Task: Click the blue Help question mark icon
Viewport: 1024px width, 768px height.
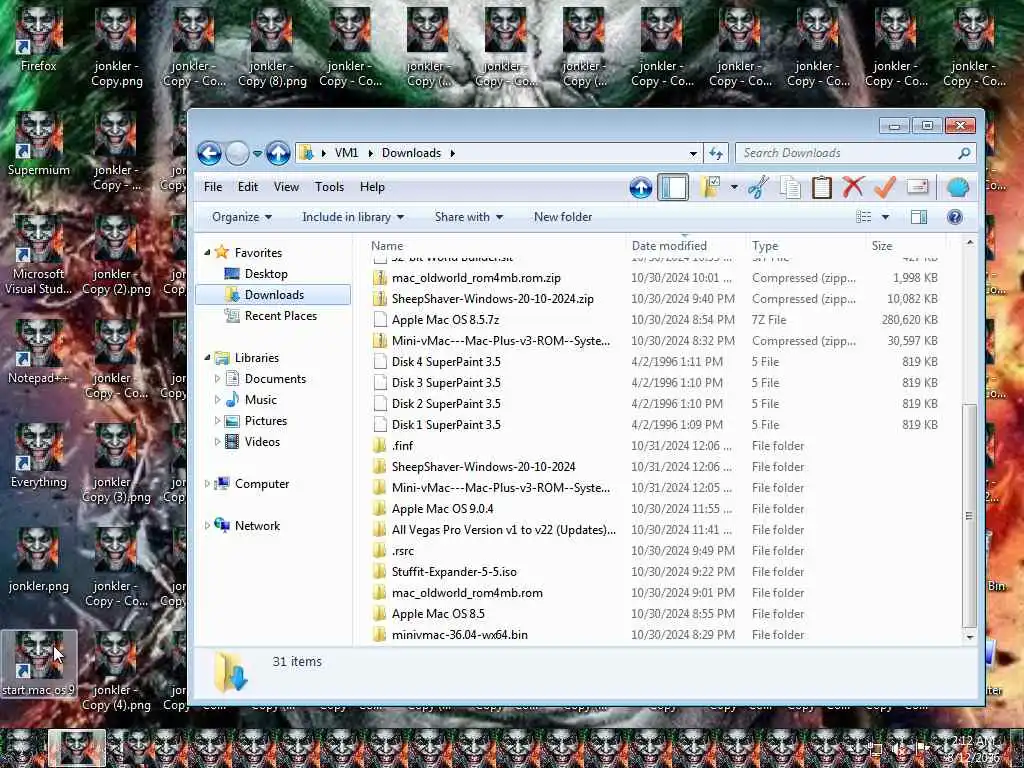Action: pos(954,217)
